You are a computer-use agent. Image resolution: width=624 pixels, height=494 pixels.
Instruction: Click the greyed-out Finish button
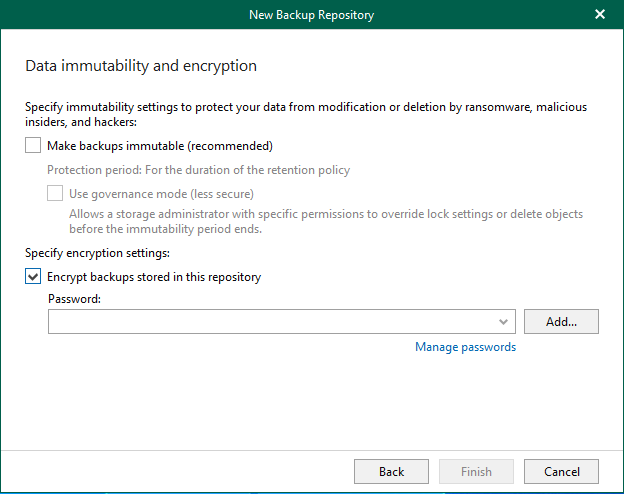476,472
